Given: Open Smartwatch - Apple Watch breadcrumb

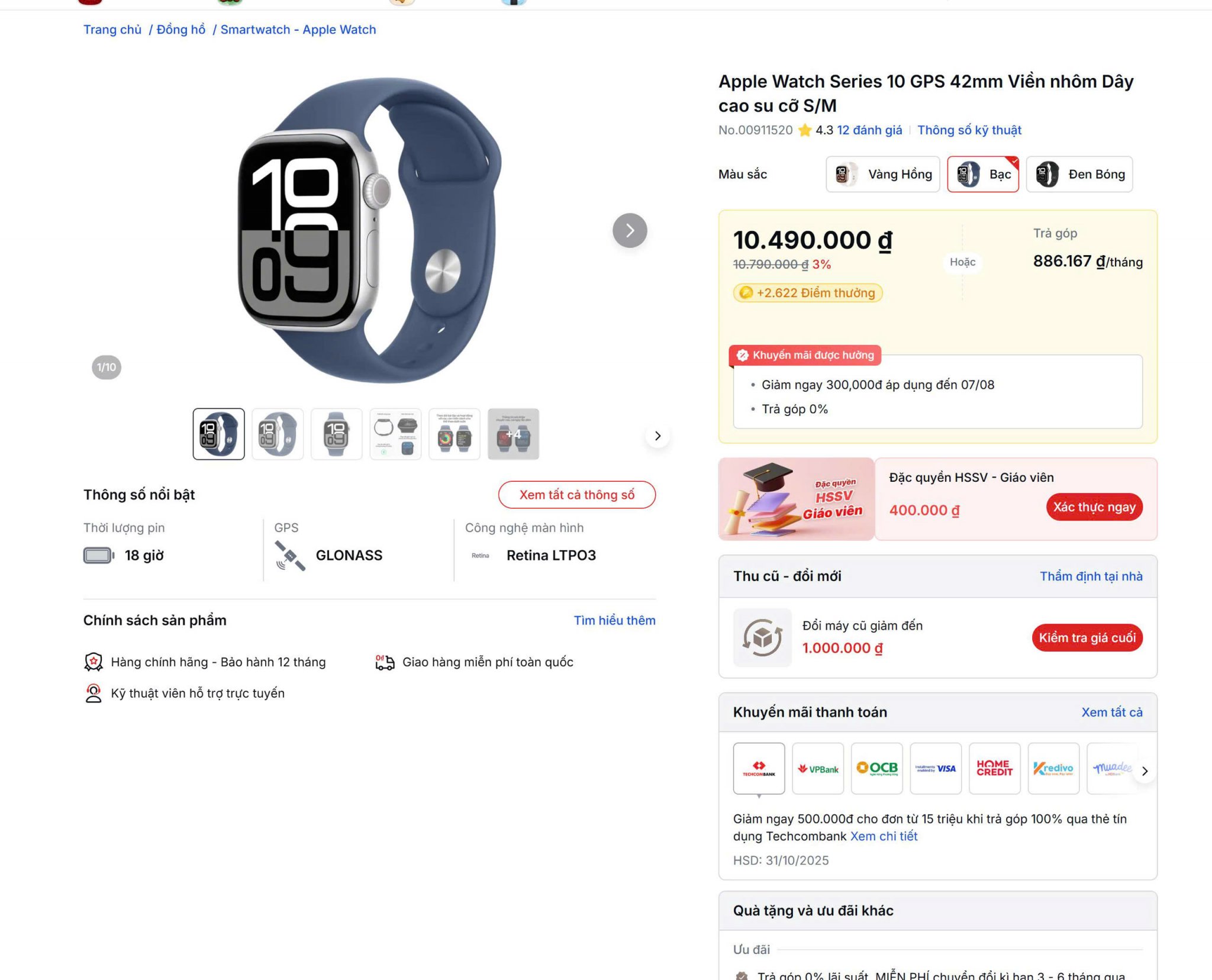Looking at the screenshot, I should (298, 30).
